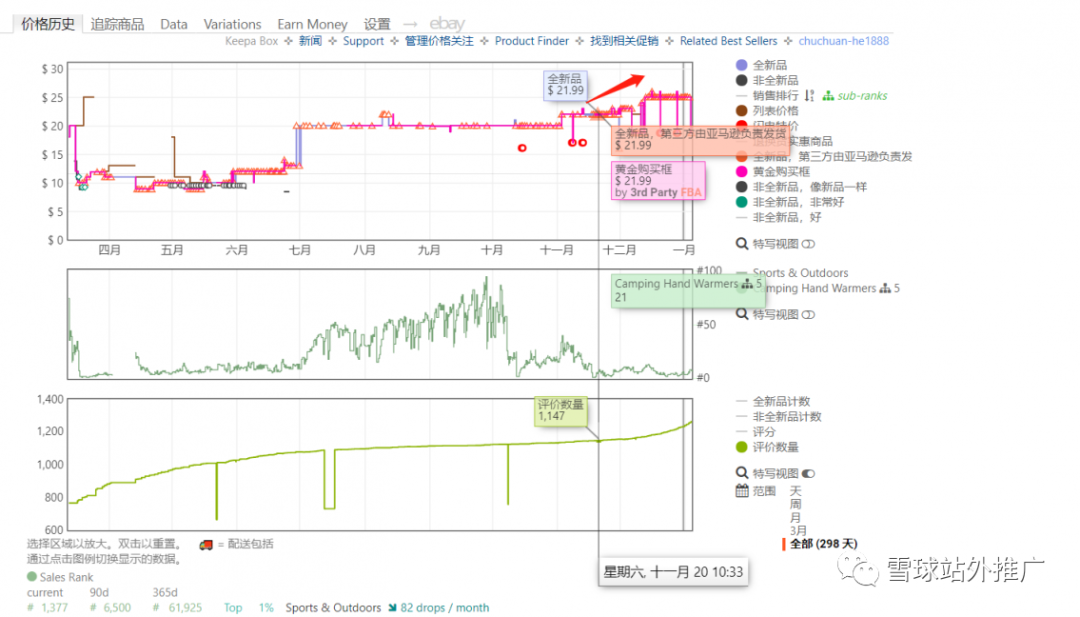Select the 周 range option

796,504
